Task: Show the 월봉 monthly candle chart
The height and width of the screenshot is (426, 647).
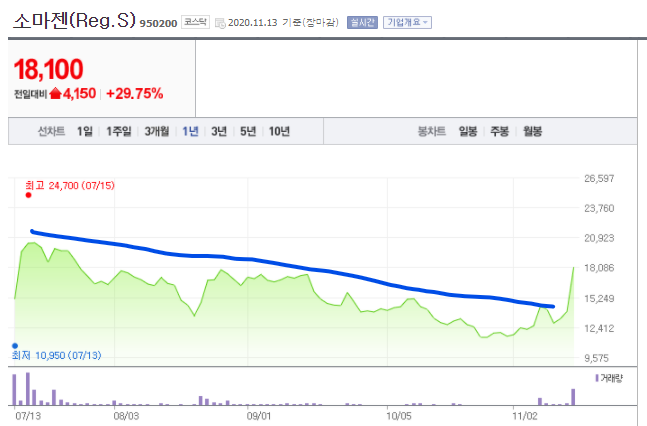Action: coord(533,131)
